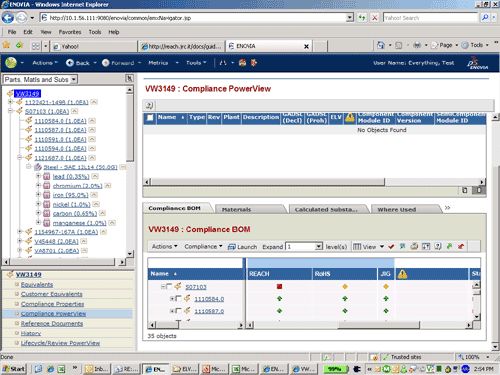
Task: Click the logout person icon in ENOVIA toolbar
Action: pyautogui.click(x=254, y=63)
